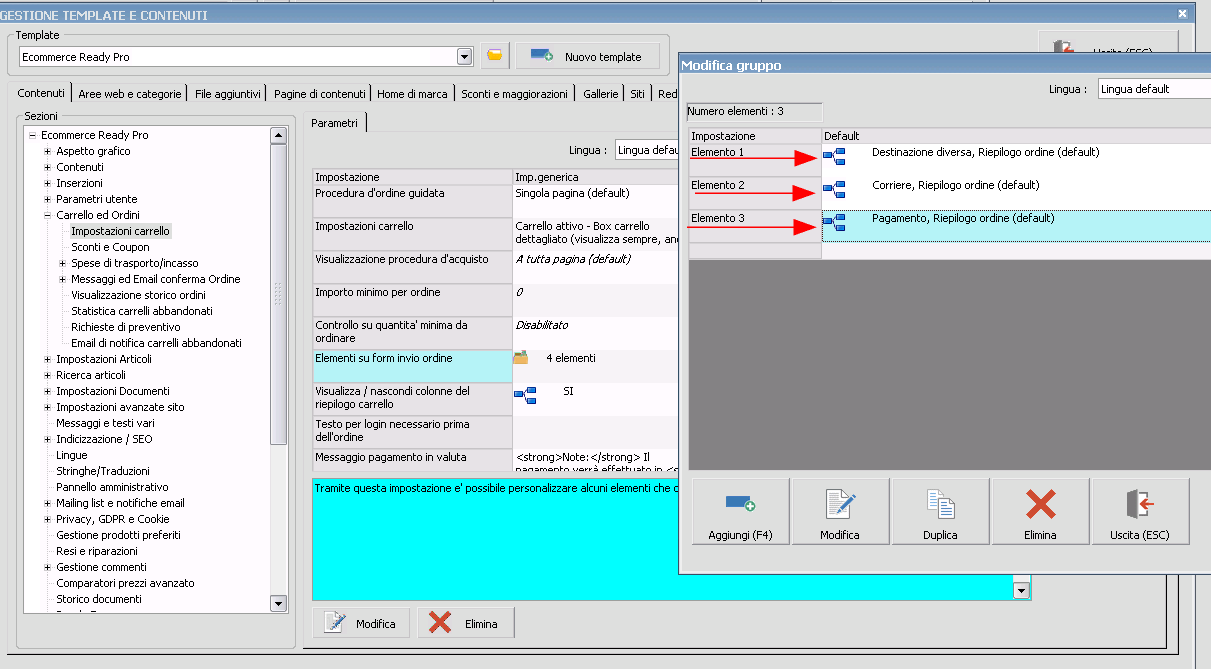This screenshot has height=669, width=1211.
Task: Click the group icon in Elemento 3 row
Action: pyautogui.click(x=834, y=222)
